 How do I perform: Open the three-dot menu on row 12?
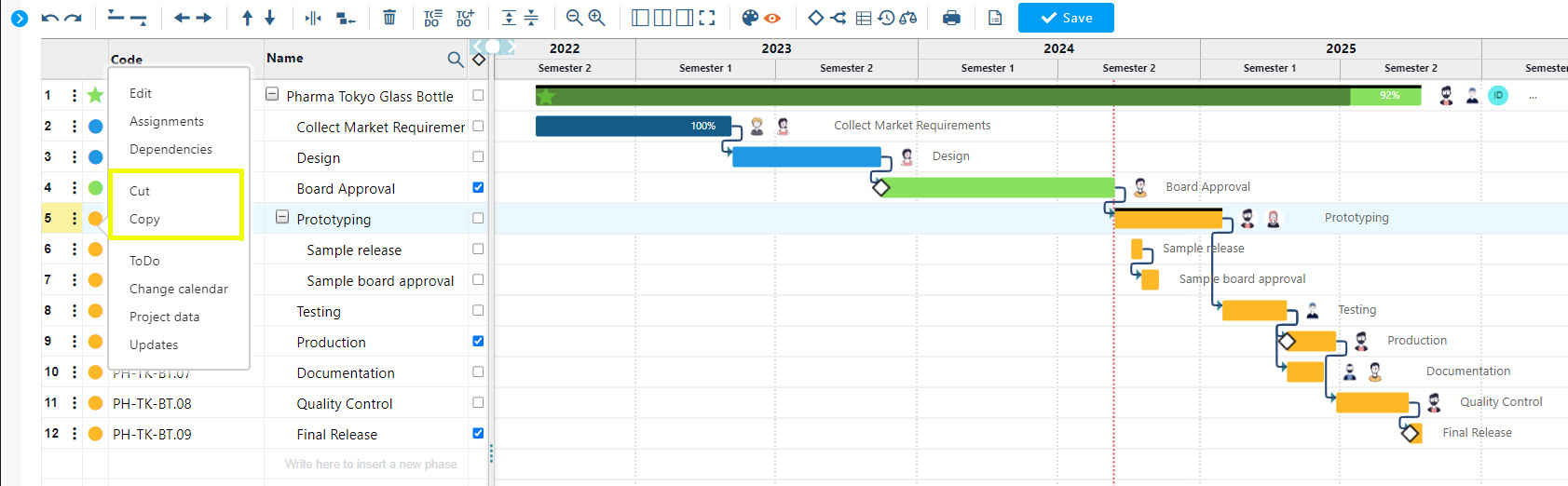[x=75, y=433]
